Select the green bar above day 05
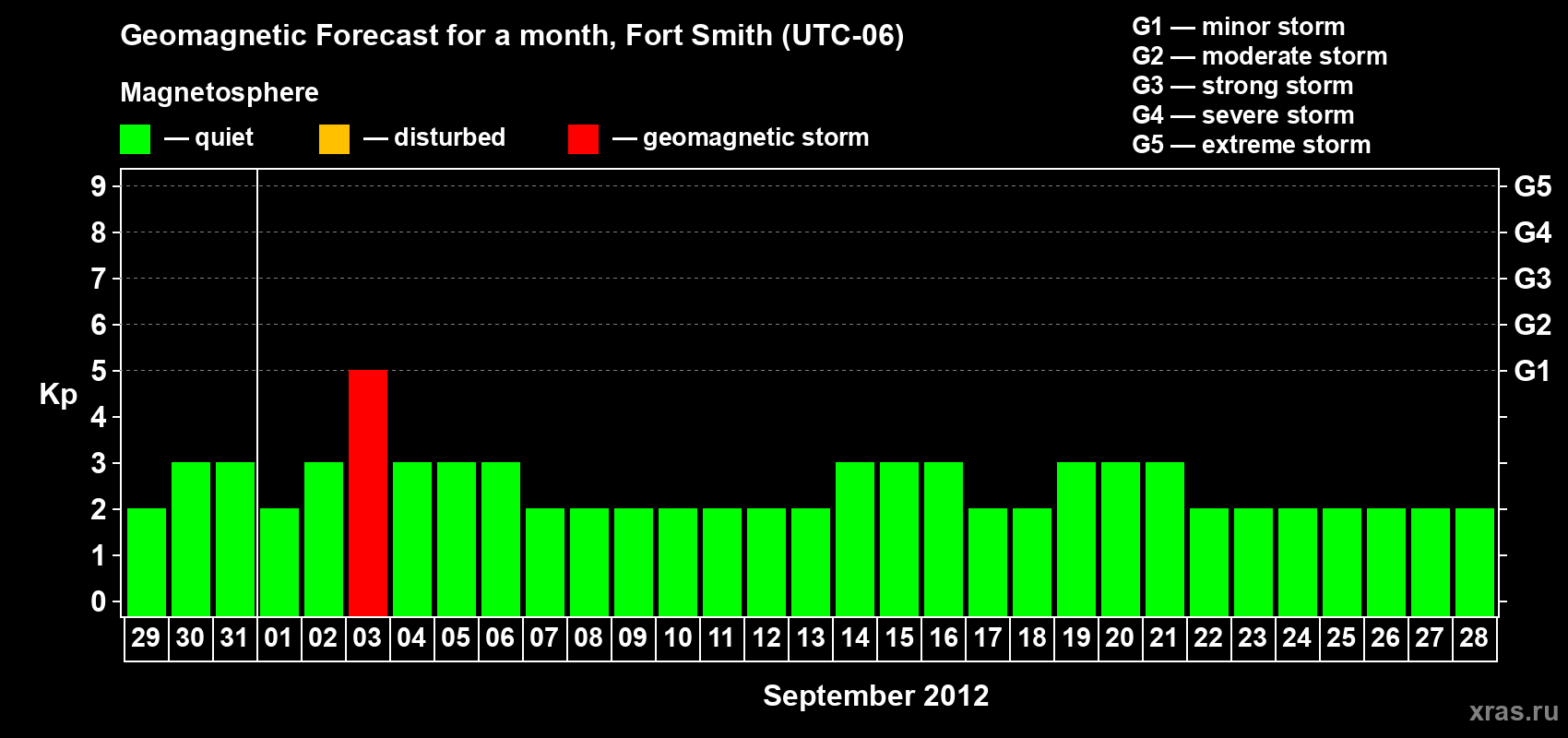Screen dimensions: 1568x738 coord(457,539)
